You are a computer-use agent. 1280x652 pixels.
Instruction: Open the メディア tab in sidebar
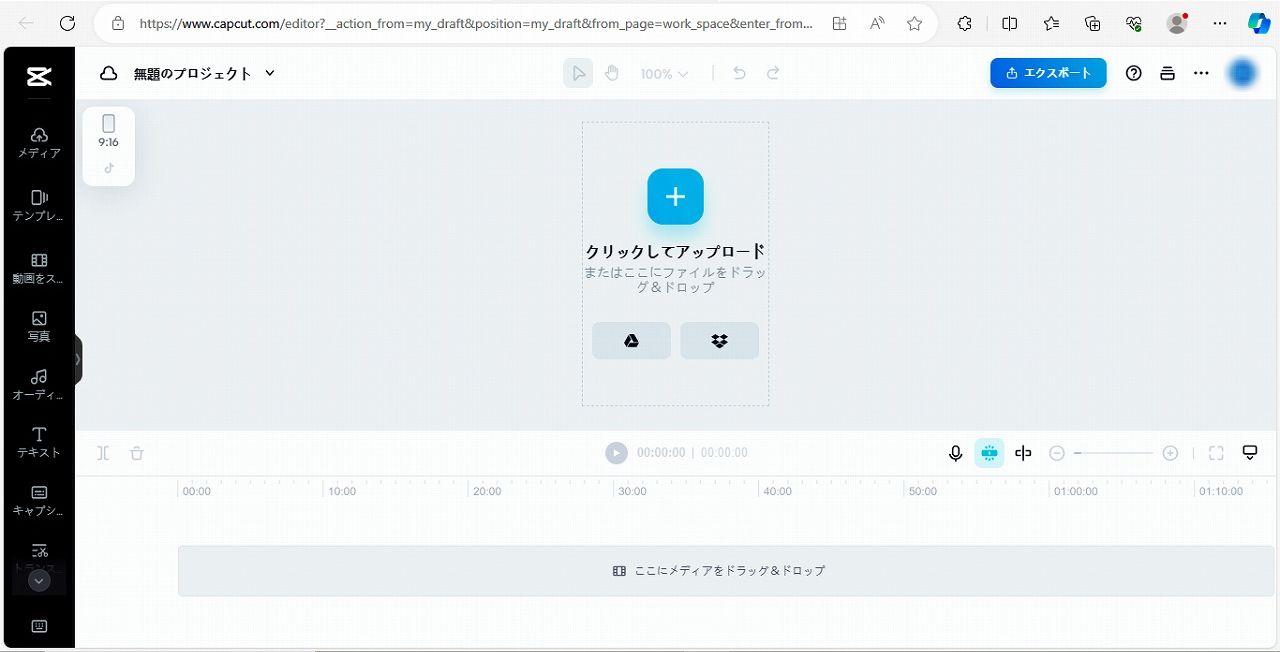pos(39,143)
